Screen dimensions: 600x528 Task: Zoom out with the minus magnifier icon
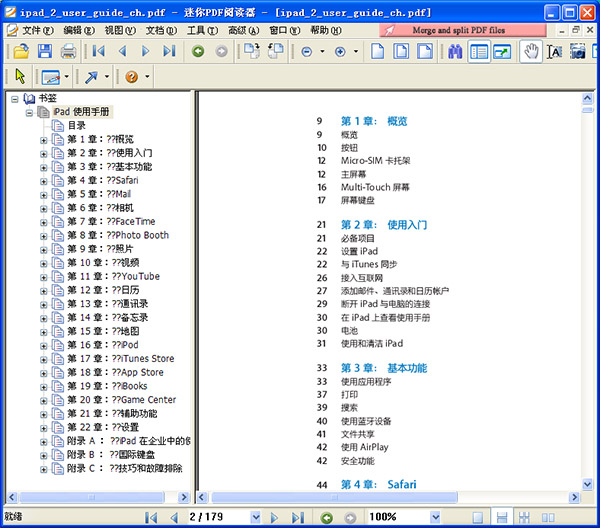click(307, 51)
